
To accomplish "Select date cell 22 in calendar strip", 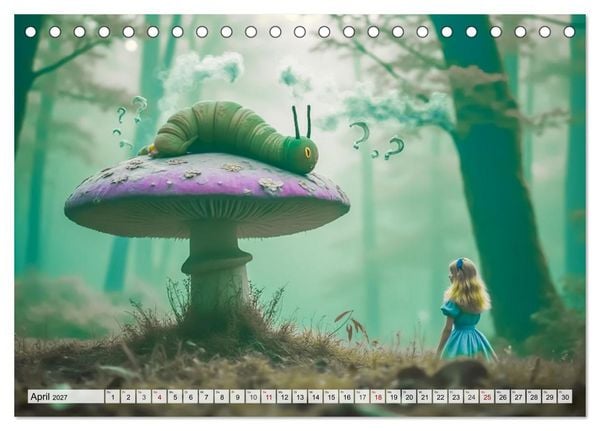I will click(440, 397).
